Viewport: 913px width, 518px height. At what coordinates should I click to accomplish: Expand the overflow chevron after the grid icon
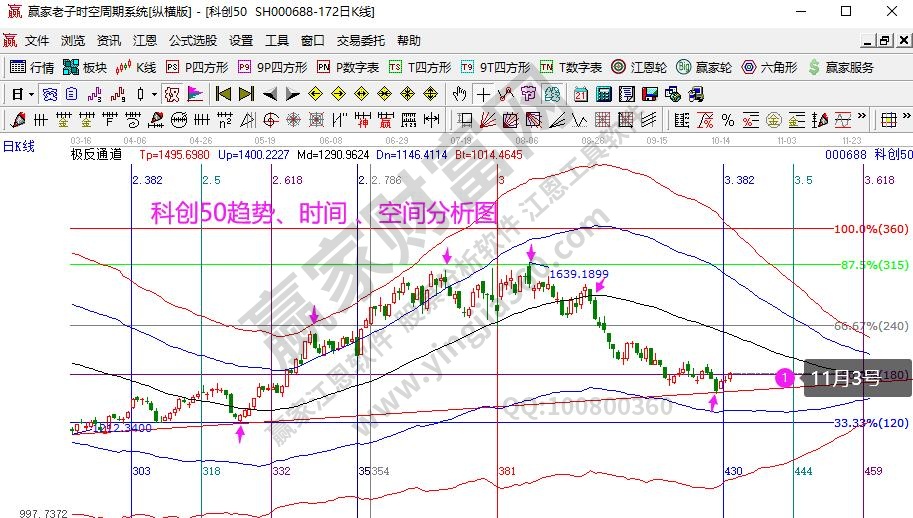click(907, 117)
